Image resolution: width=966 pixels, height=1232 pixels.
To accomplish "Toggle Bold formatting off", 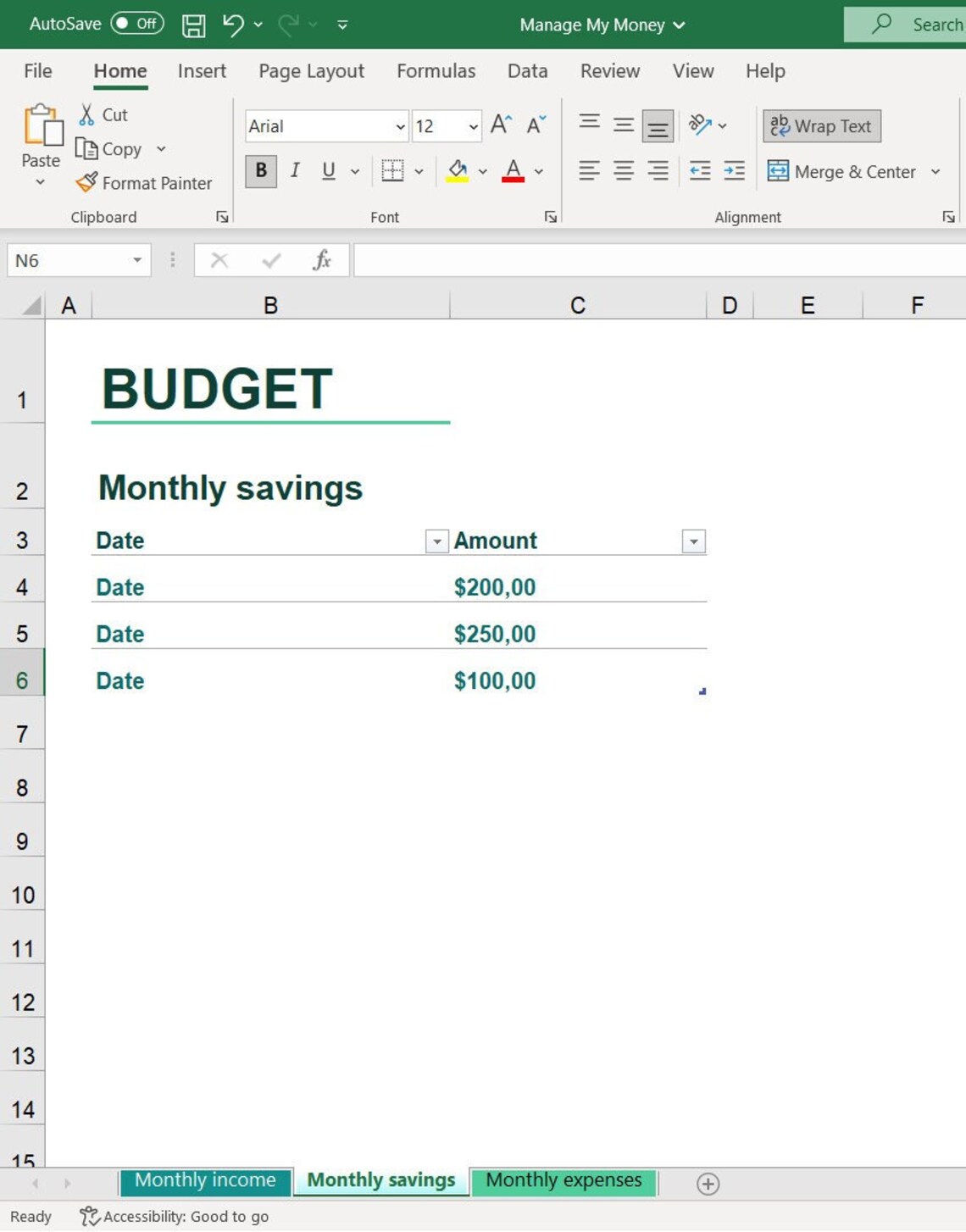I will tap(259, 170).
